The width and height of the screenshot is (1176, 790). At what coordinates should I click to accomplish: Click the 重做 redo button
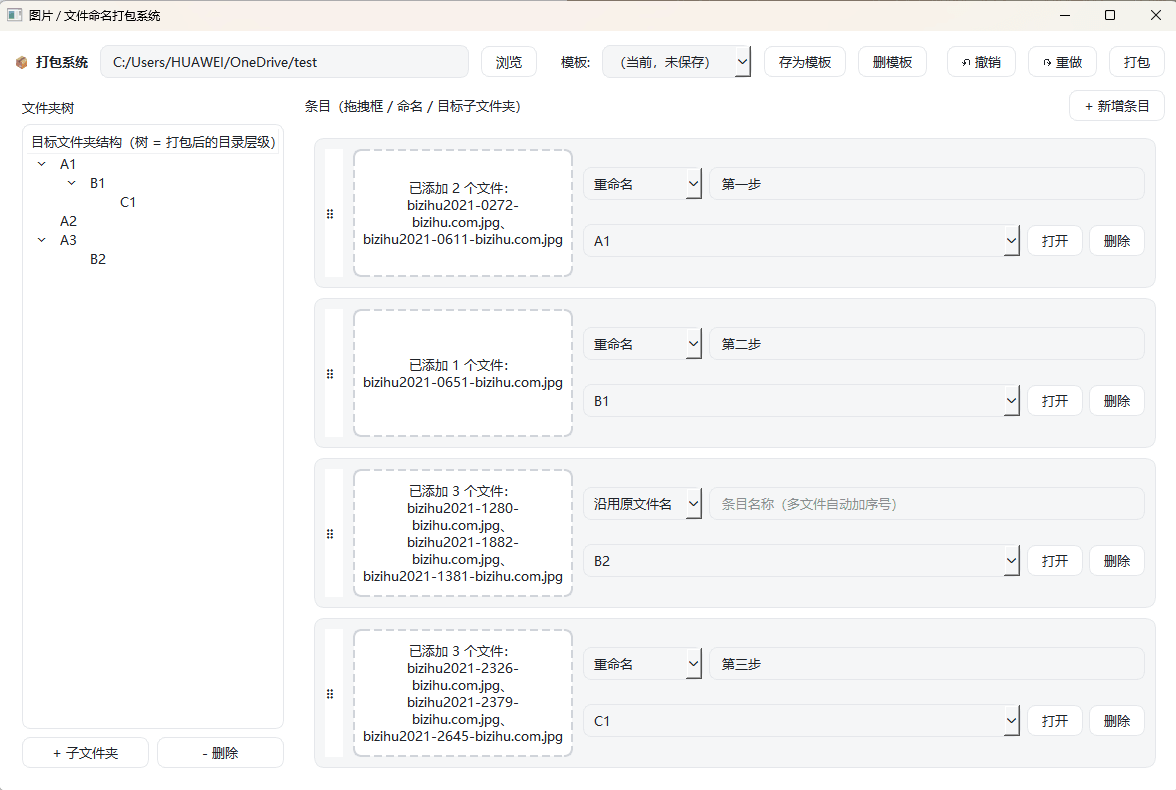(1062, 62)
